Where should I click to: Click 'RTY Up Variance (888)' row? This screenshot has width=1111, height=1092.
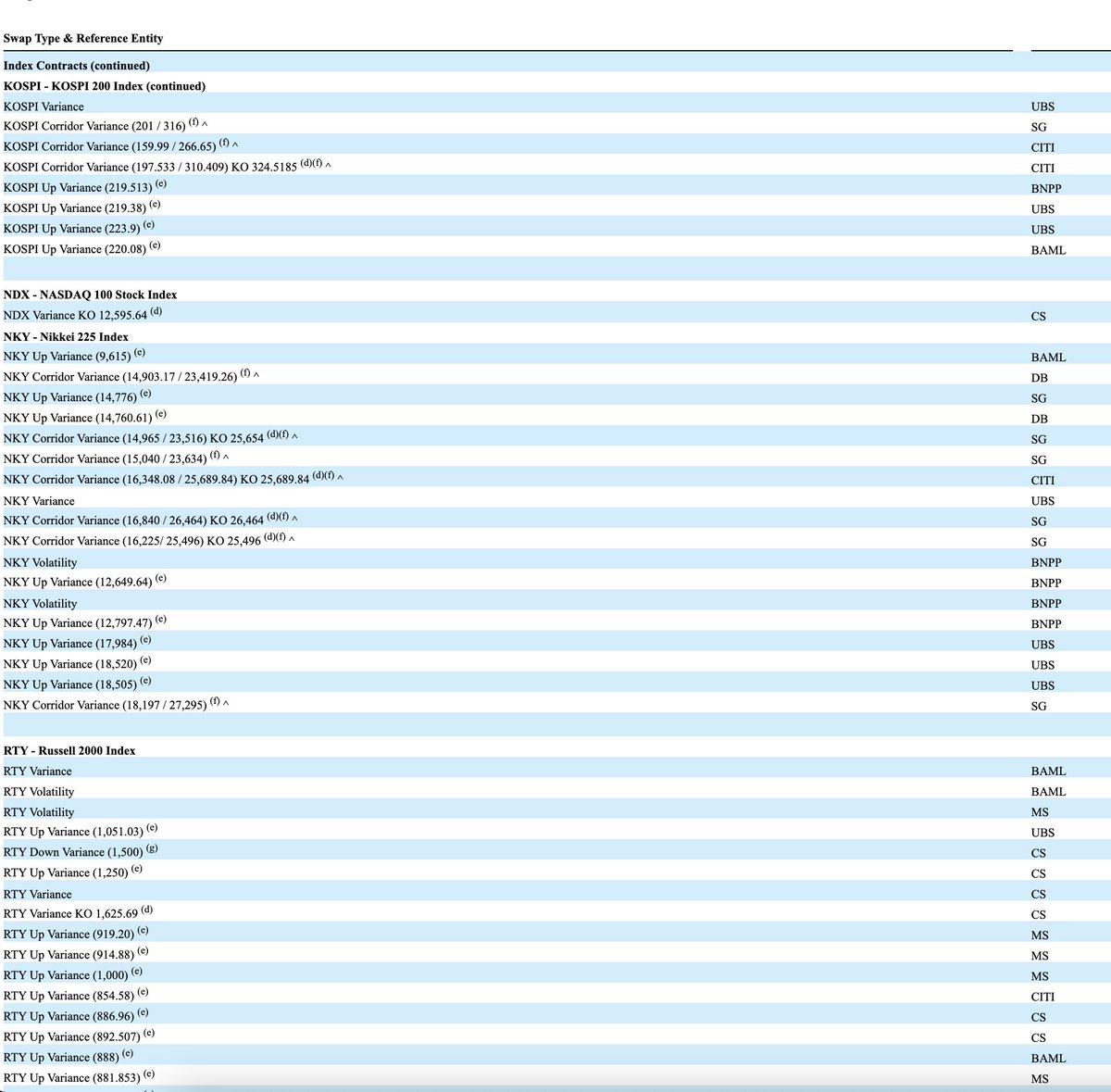555,1056
